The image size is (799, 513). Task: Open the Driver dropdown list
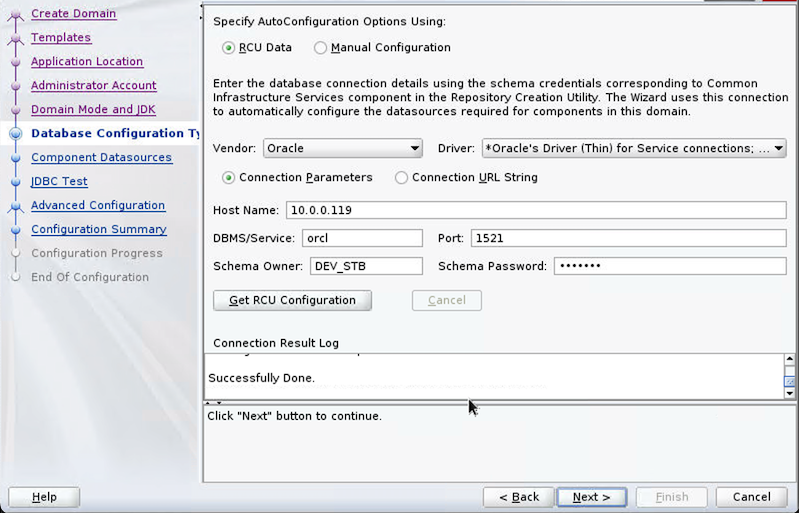pyautogui.click(x=634, y=148)
